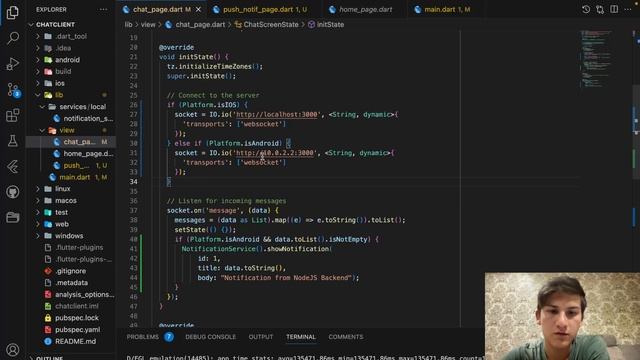640x360 pixels.
Task: Open chatclient.iml file
Action: point(71,306)
